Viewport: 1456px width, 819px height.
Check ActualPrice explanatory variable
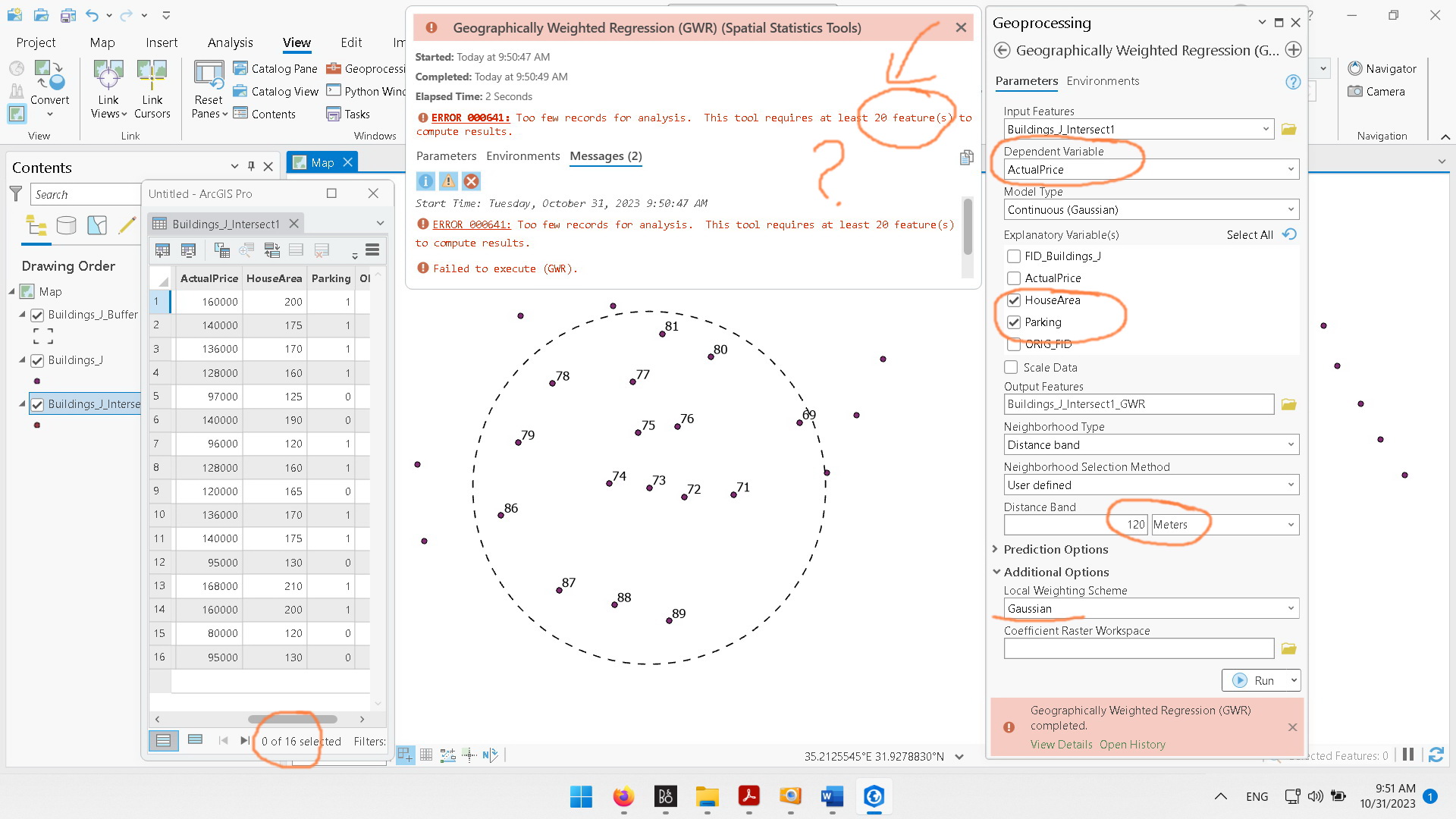pos(1014,278)
